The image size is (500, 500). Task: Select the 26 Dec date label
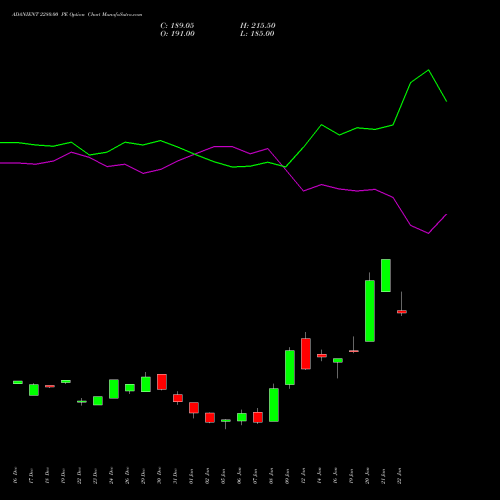tap(127, 476)
